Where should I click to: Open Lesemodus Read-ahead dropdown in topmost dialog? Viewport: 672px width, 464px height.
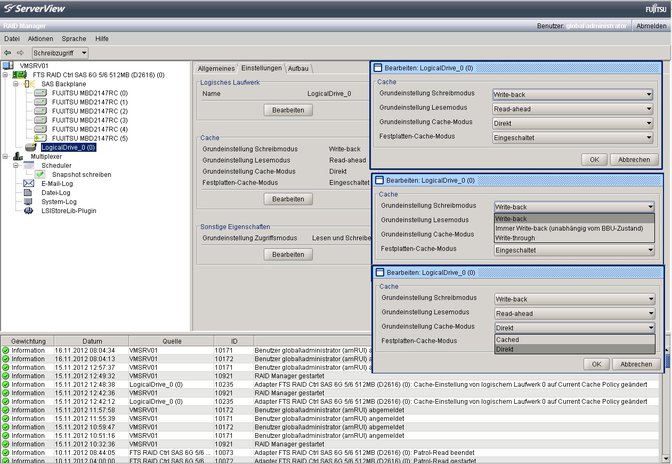tap(572, 109)
